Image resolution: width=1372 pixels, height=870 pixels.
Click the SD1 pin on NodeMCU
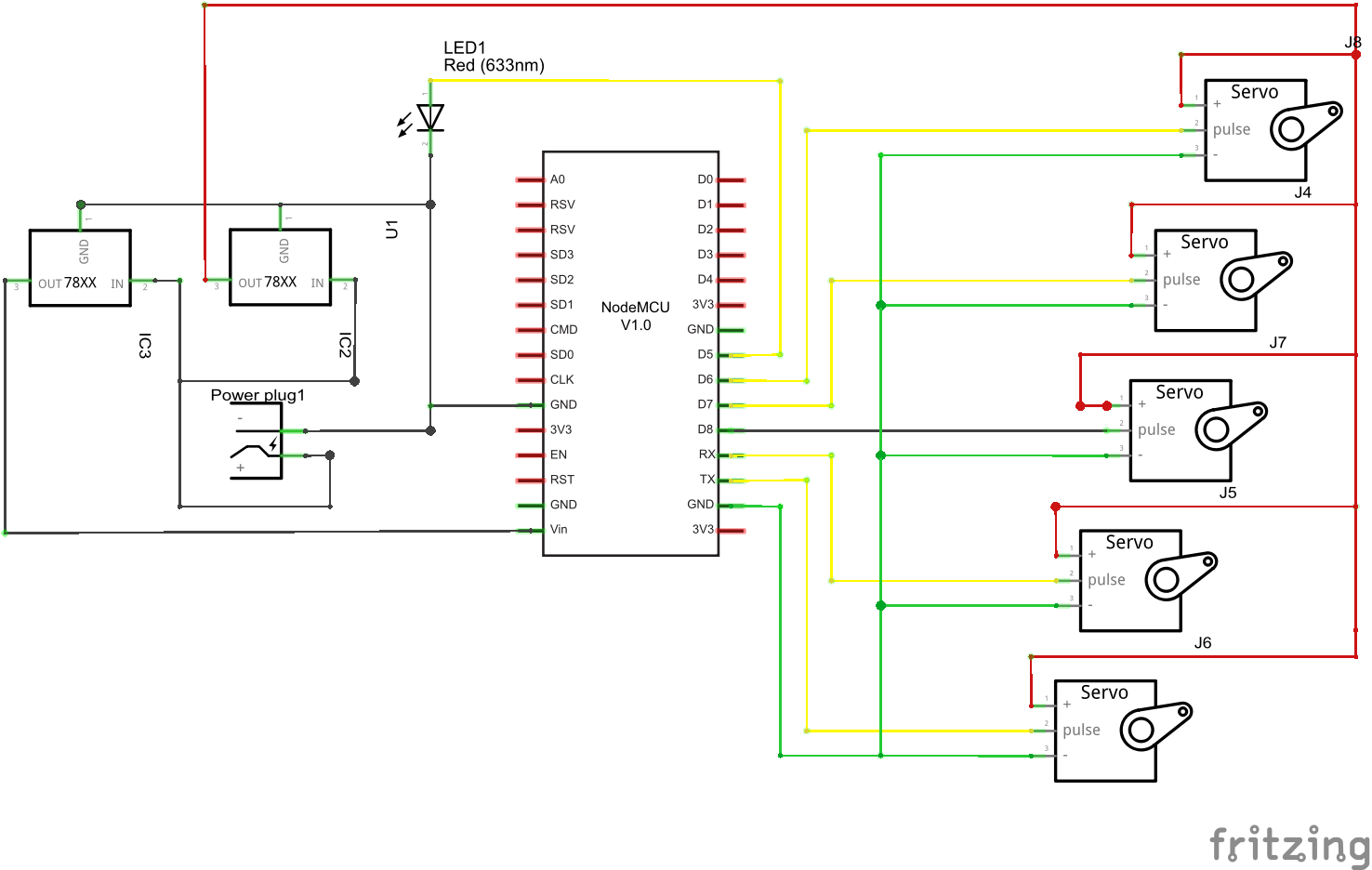(x=530, y=305)
